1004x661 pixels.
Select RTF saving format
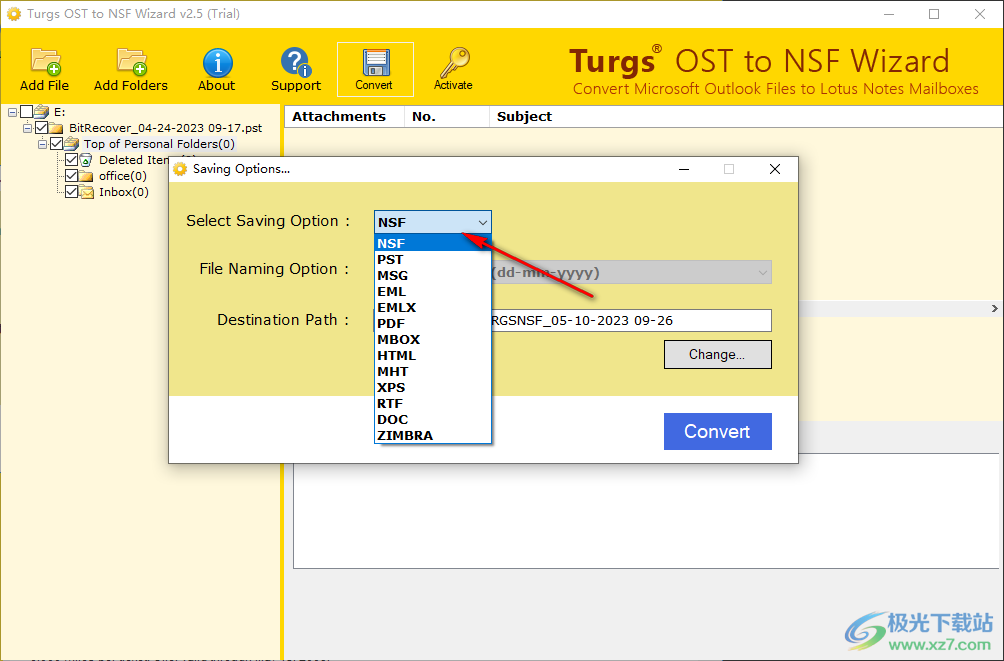click(433, 404)
